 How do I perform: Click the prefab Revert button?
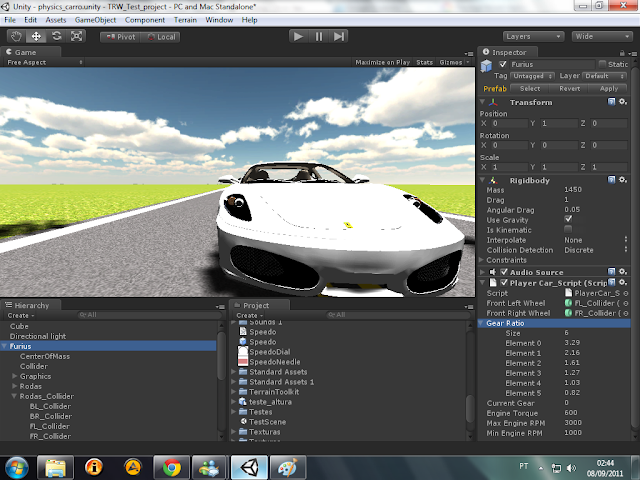click(x=569, y=89)
